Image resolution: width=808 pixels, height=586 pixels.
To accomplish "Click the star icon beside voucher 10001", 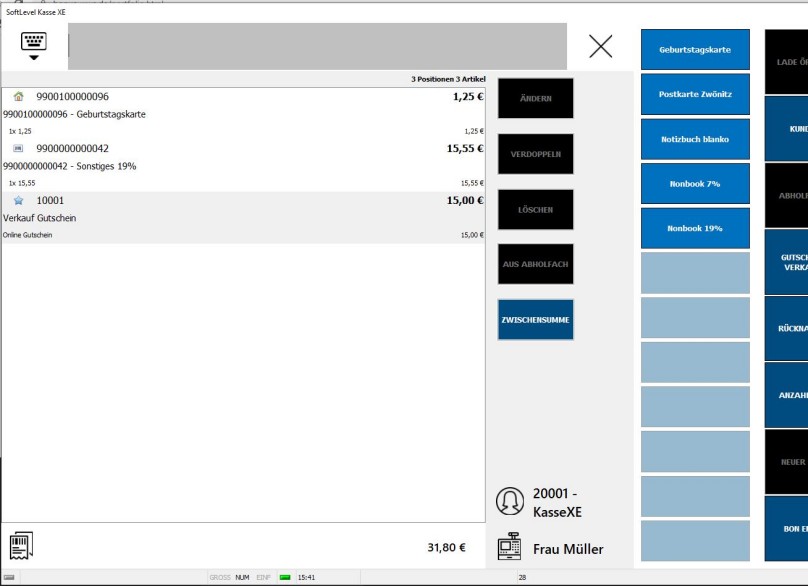I will point(19,201).
